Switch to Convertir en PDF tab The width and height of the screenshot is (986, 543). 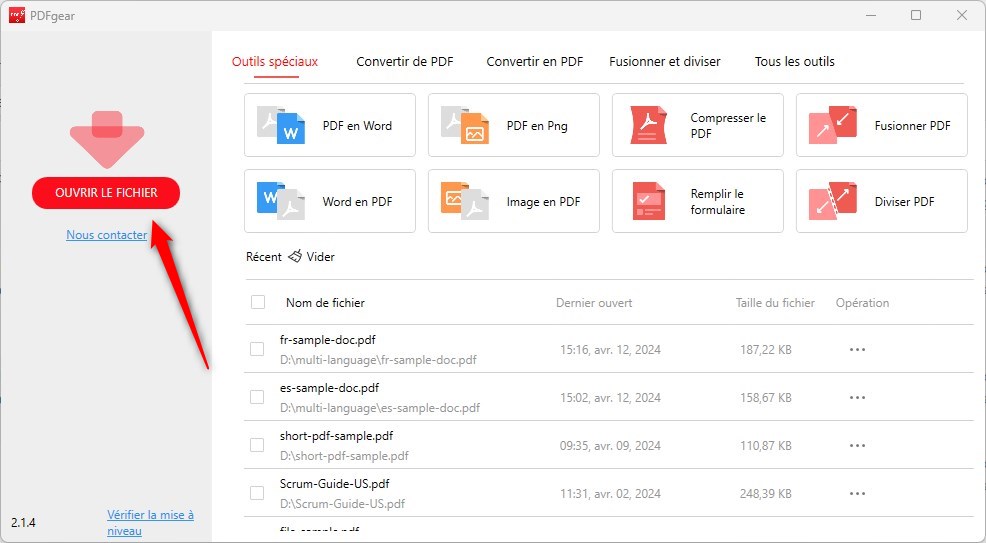point(535,62)
